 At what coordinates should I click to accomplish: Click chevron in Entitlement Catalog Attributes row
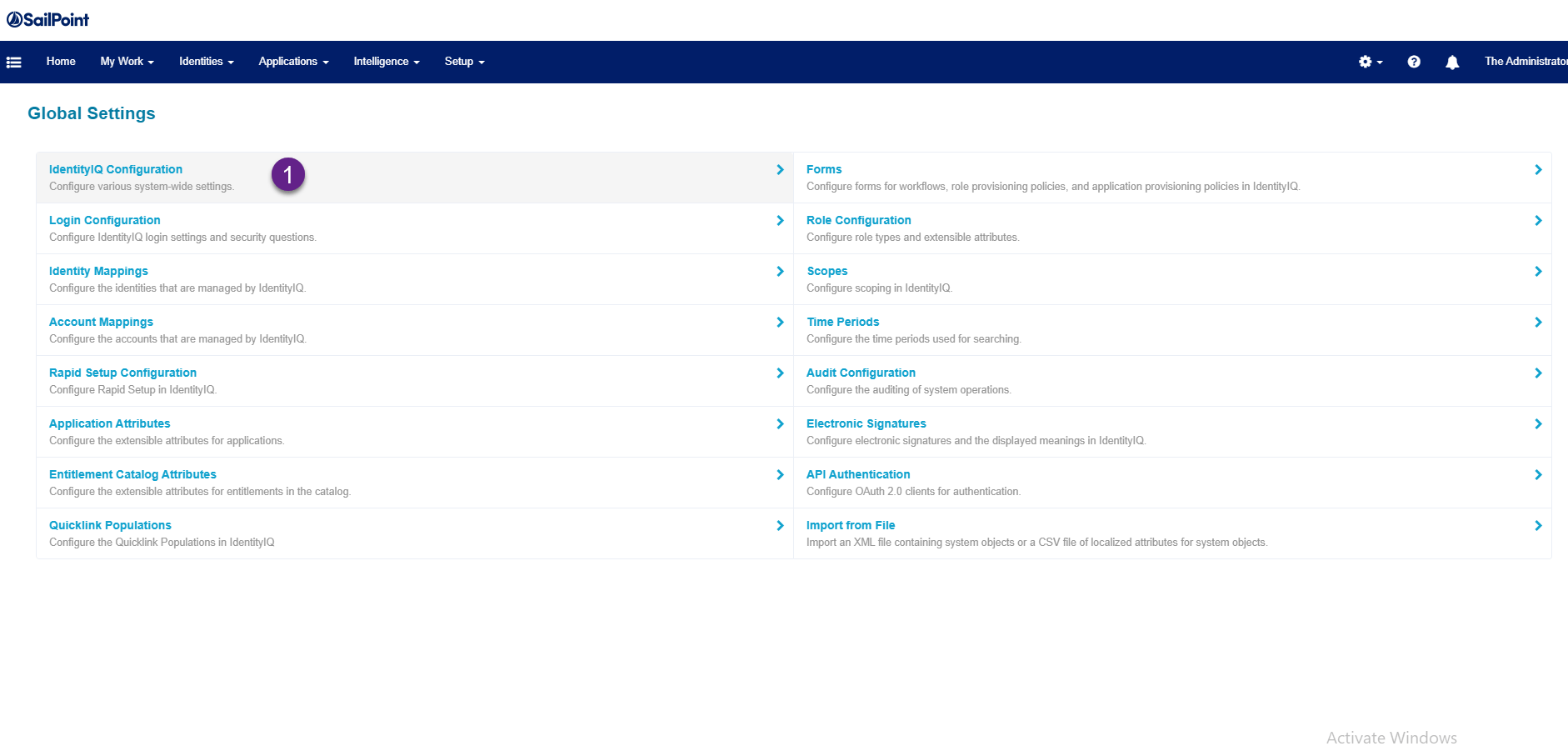pos(780,475)
